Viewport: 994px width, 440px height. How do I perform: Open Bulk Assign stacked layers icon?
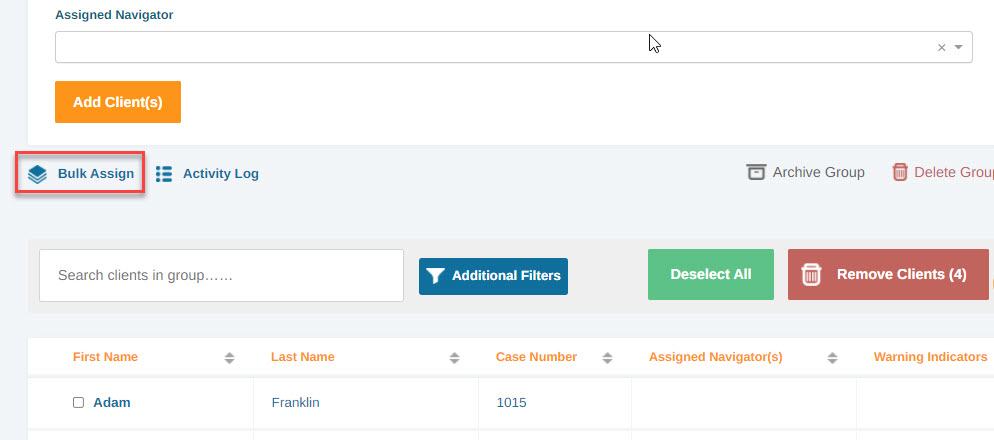pos(37,174)
